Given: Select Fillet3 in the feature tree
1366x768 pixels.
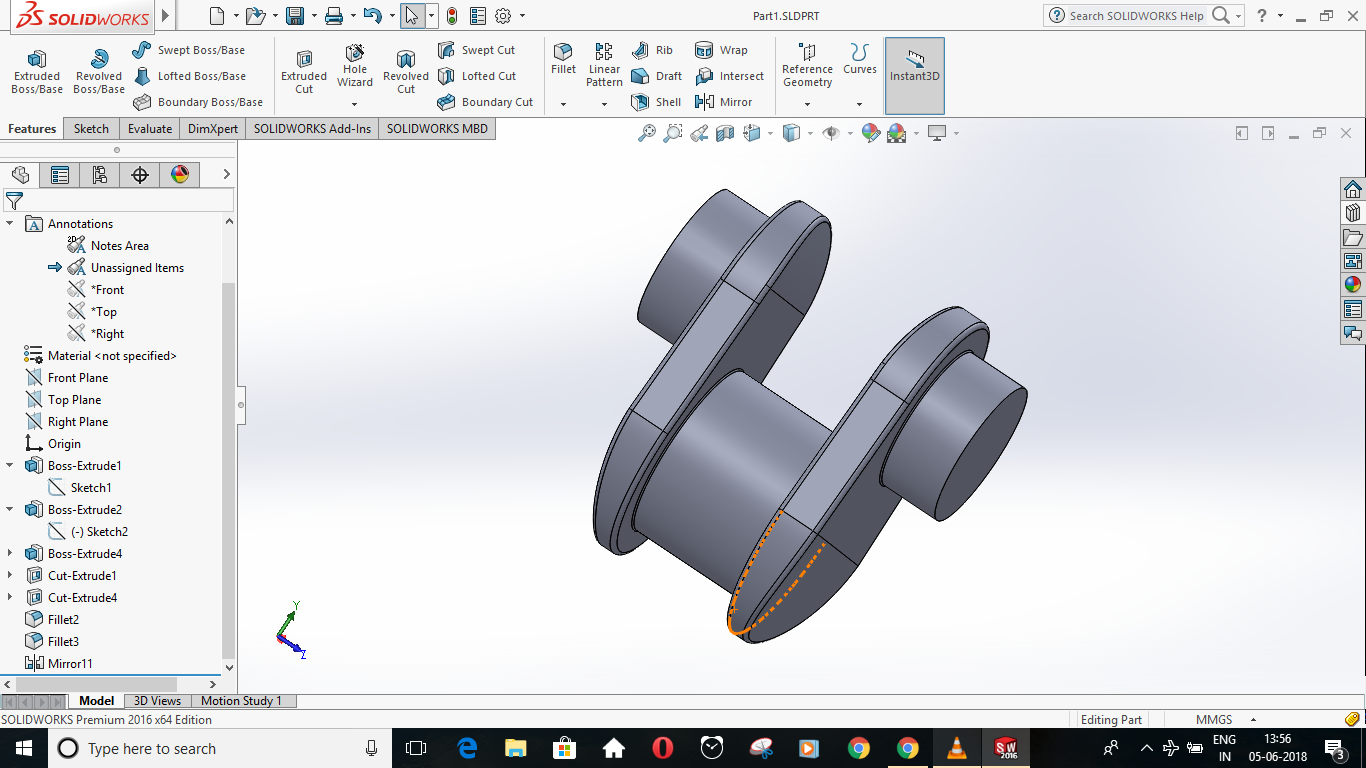Looking at the screenshot, I should [62, 641].
